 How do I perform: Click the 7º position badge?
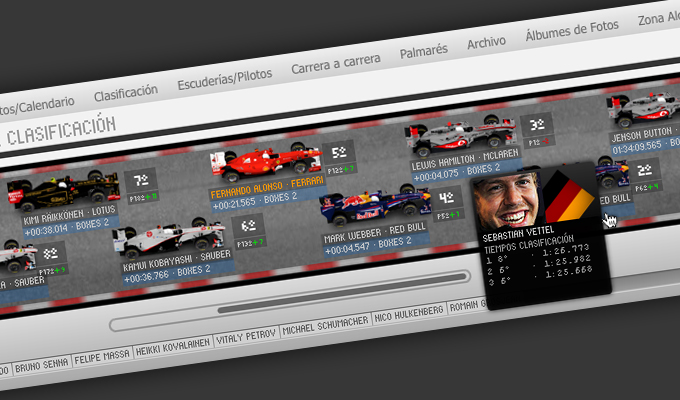coord(141,180)
